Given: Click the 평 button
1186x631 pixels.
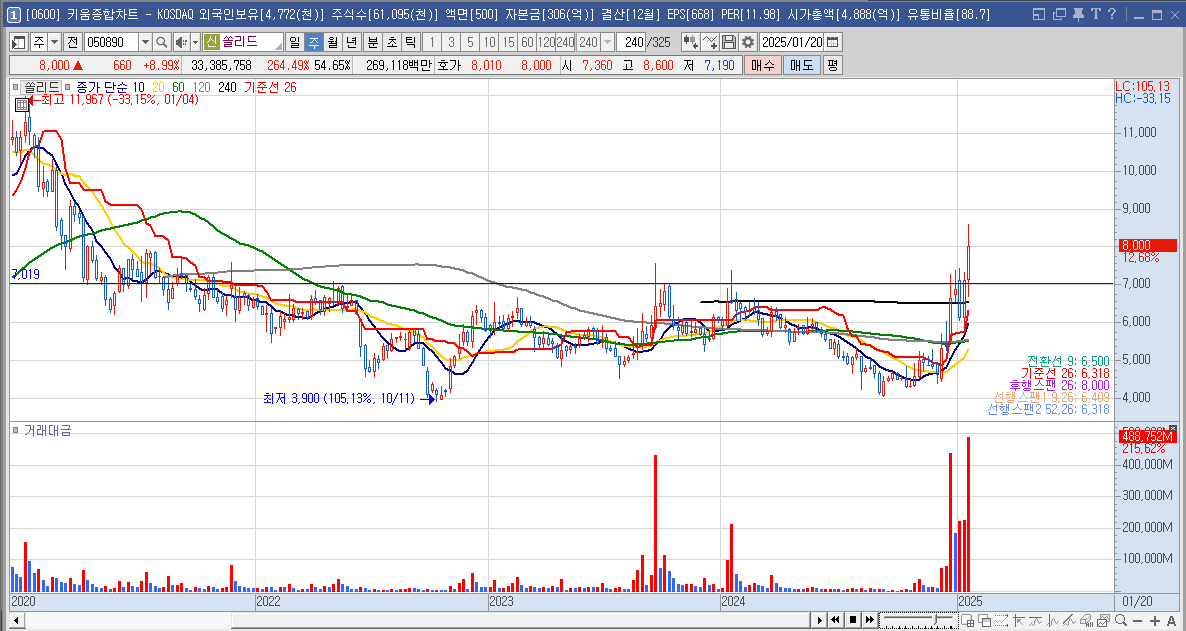Looking at the screenshot, I should click(832, 66).
